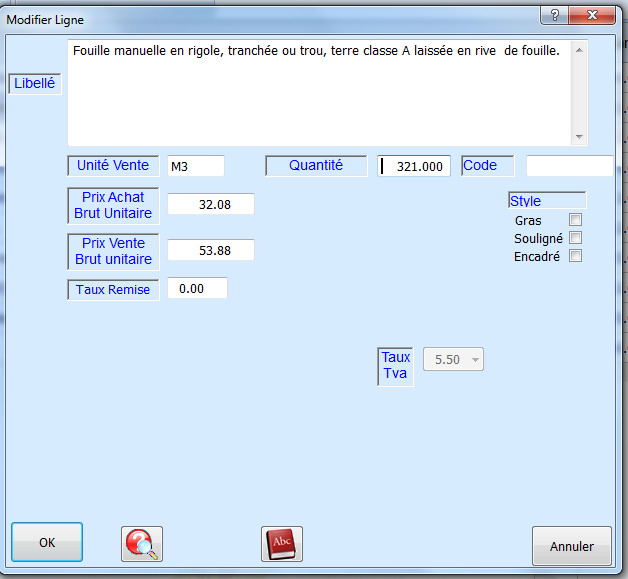Focus the Quantité field showing 321.000
The image size is (628, 579).
(x=414, y=166)
